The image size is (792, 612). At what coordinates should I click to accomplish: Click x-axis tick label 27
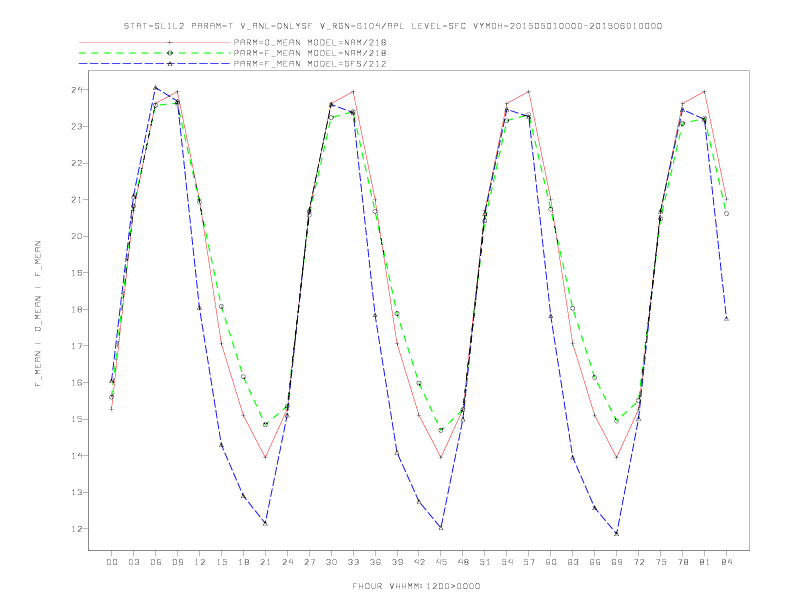309,562
